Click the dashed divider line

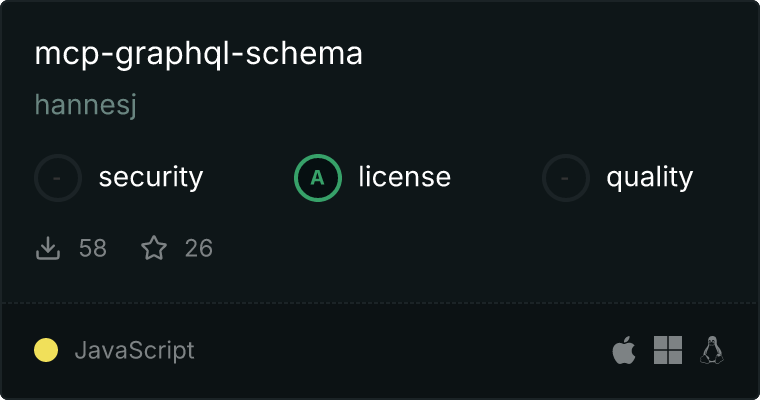point(380,303)
